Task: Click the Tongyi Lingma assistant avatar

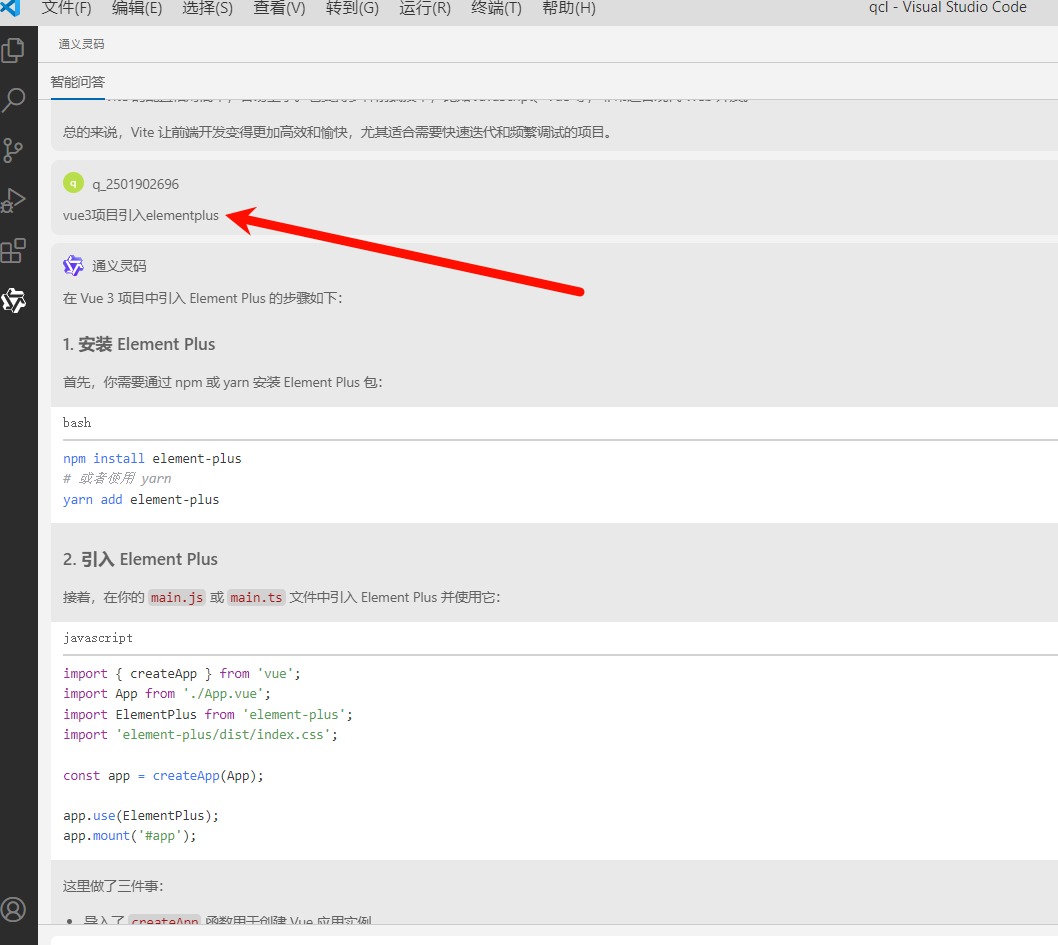Action: (73, 265)
